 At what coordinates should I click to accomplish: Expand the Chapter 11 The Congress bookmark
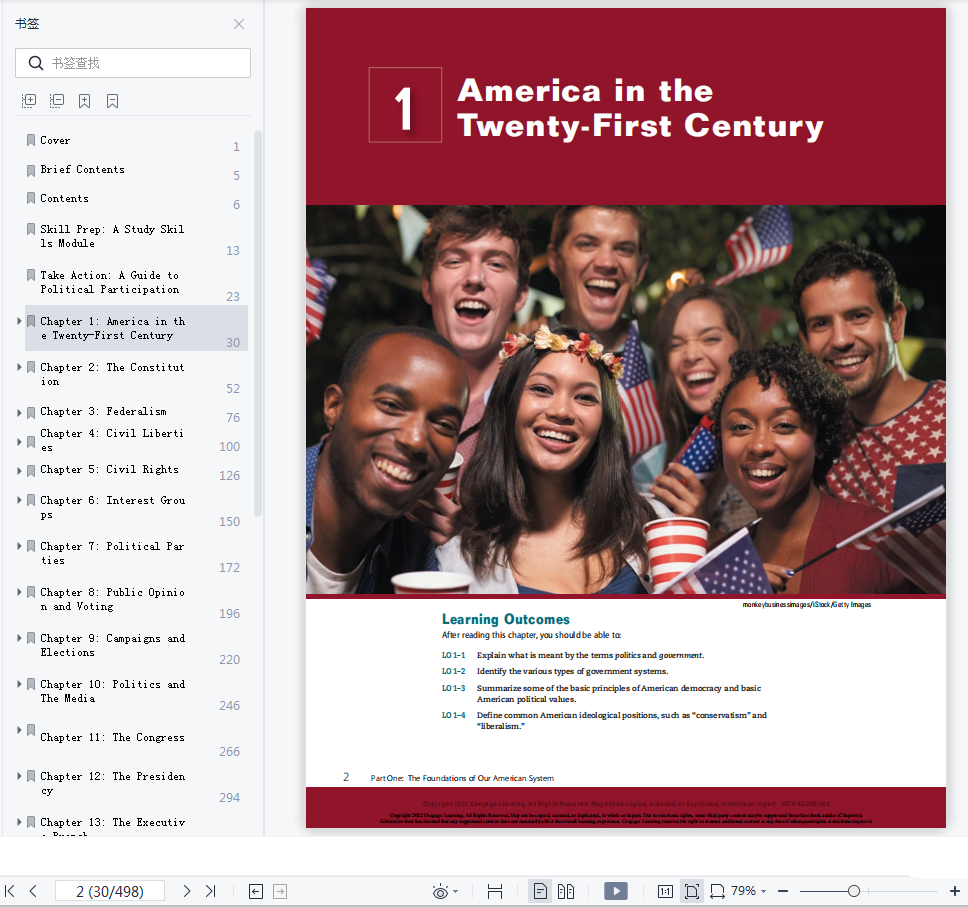click(19, 730)
